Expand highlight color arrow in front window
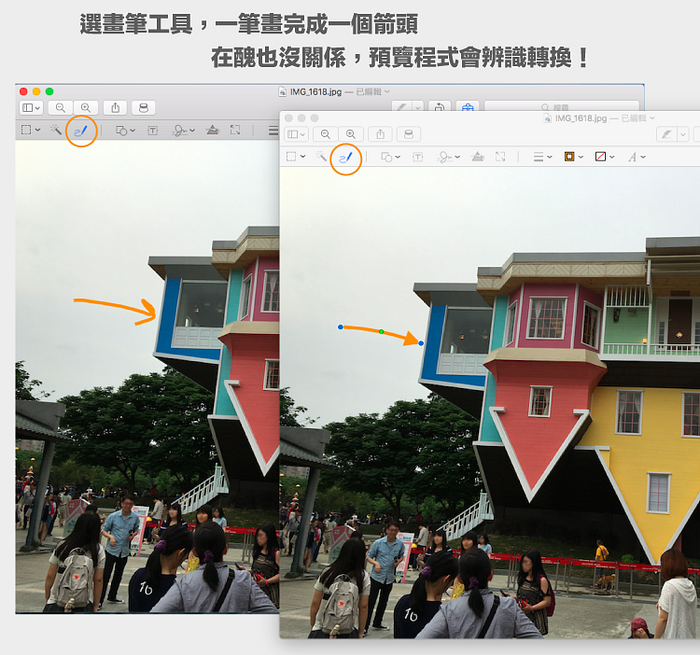The height and width of the screenshot is (655, 700). [683, 134]
